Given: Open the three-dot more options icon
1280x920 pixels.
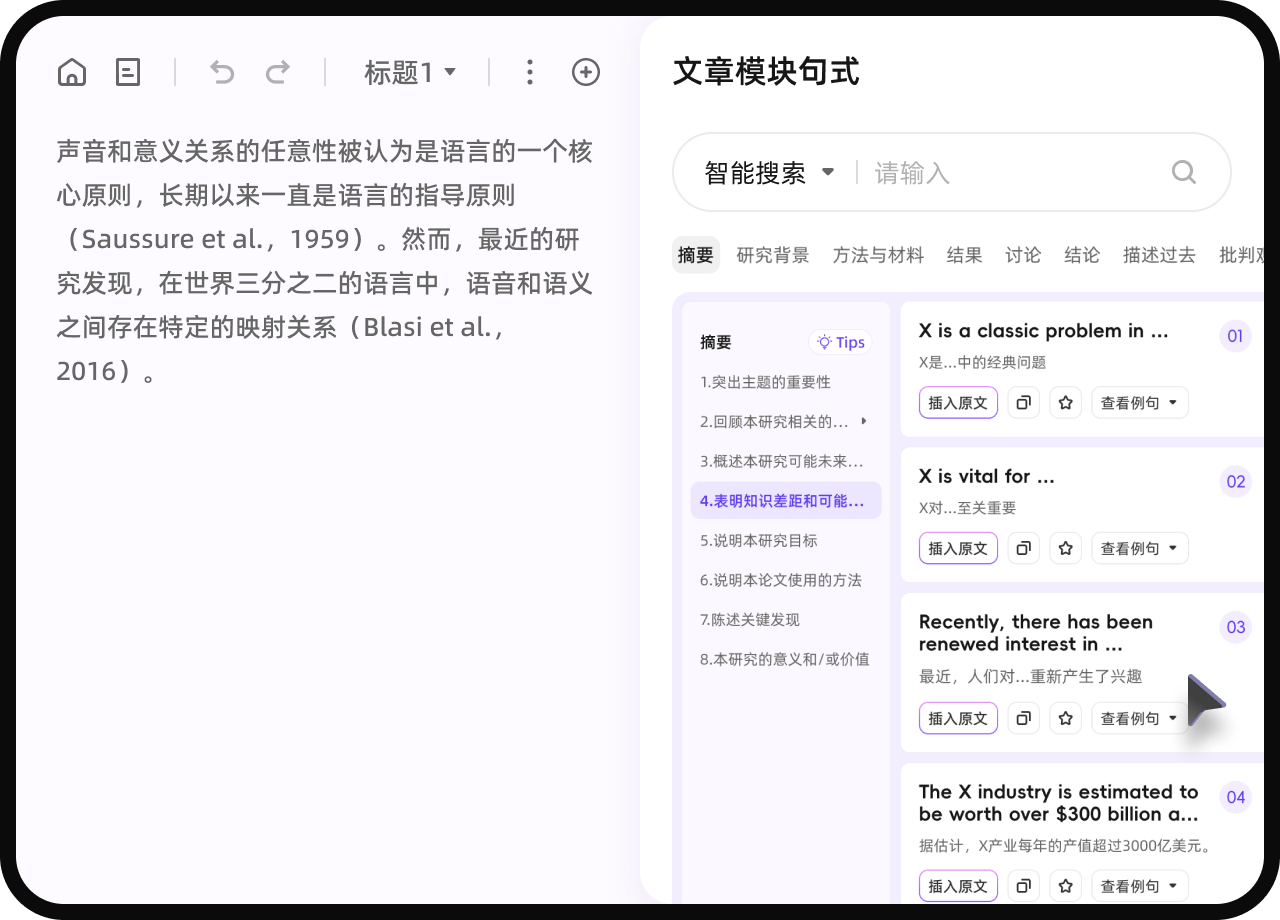Looking at the screenshot, I should [529, 71].
